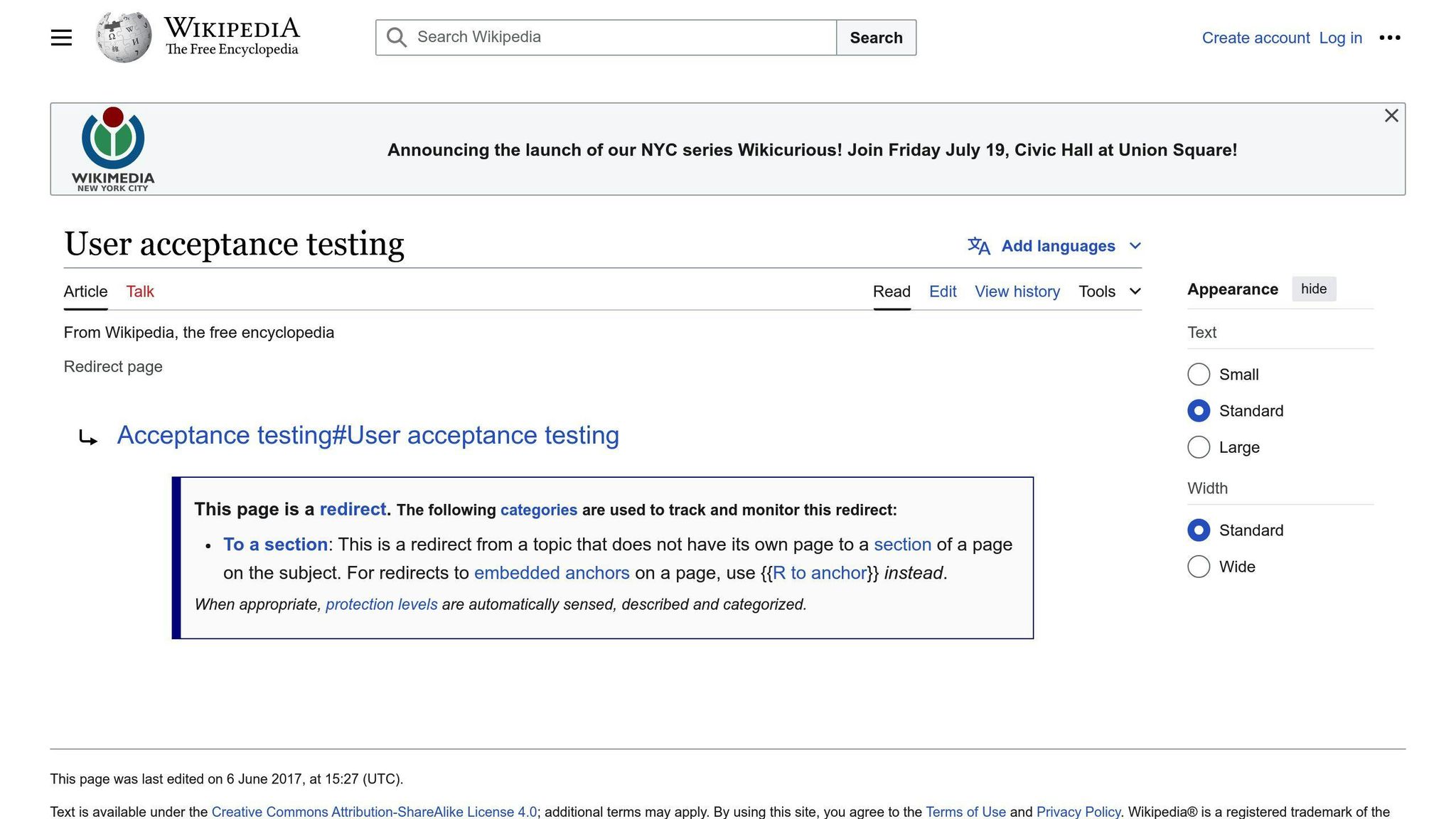Image resolution: width=1456 pixels, height=819 pixels.
Task: Follow the Acceptance testing redirect link
Action: coord(368,435)
